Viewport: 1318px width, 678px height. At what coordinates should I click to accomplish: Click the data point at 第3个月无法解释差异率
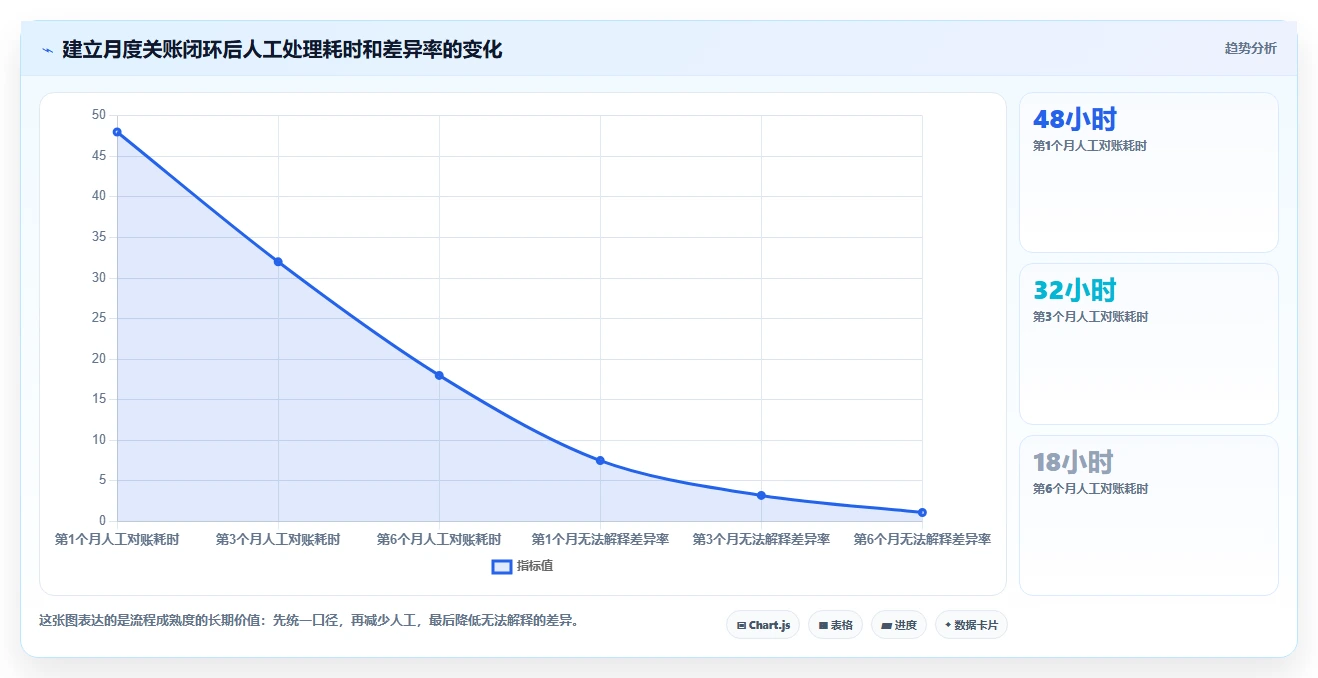tap(761, 495)
